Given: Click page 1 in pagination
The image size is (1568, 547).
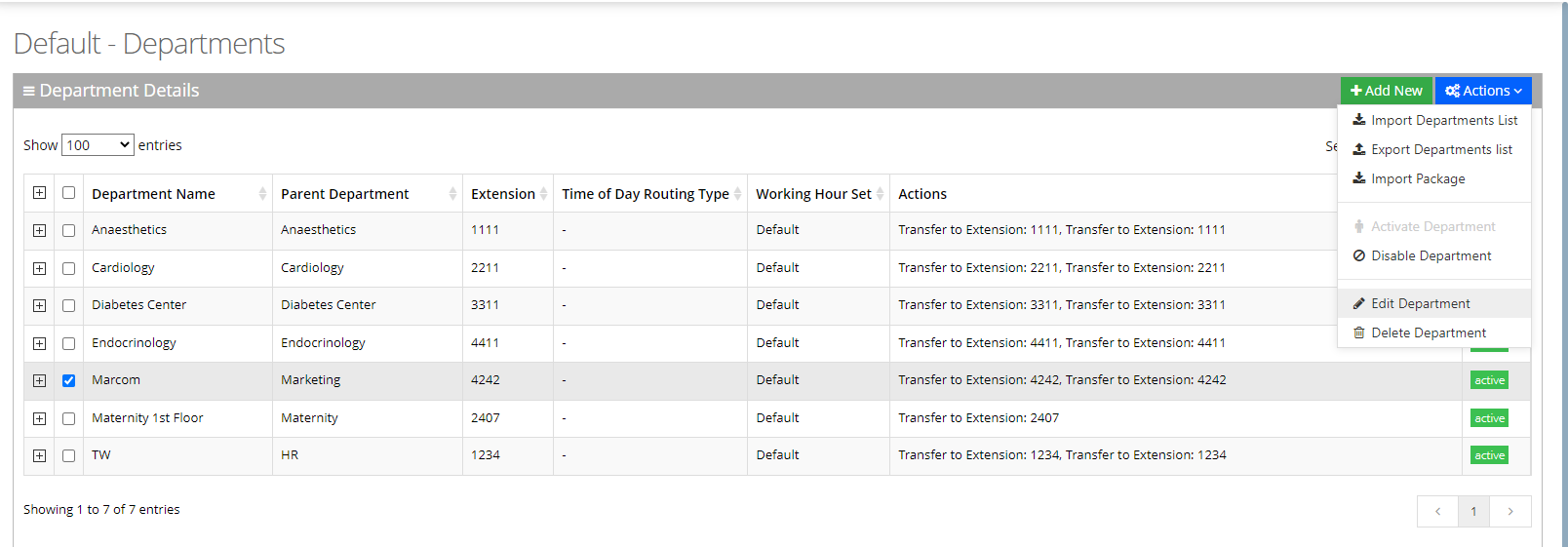Looking at the screenshot, I should pyautogui.click(x=1473, y=511).
